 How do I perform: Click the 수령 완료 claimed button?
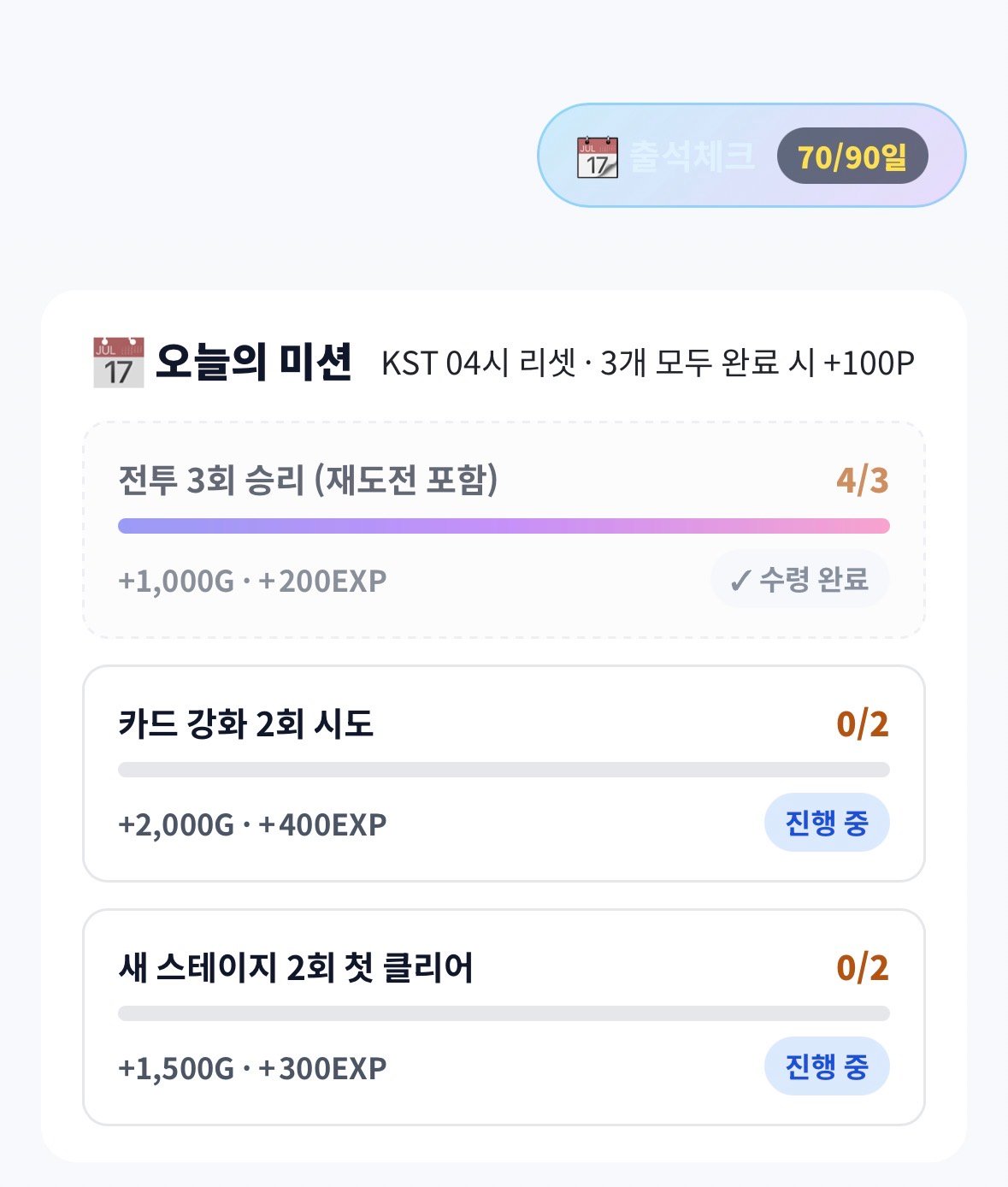[800, 580]
